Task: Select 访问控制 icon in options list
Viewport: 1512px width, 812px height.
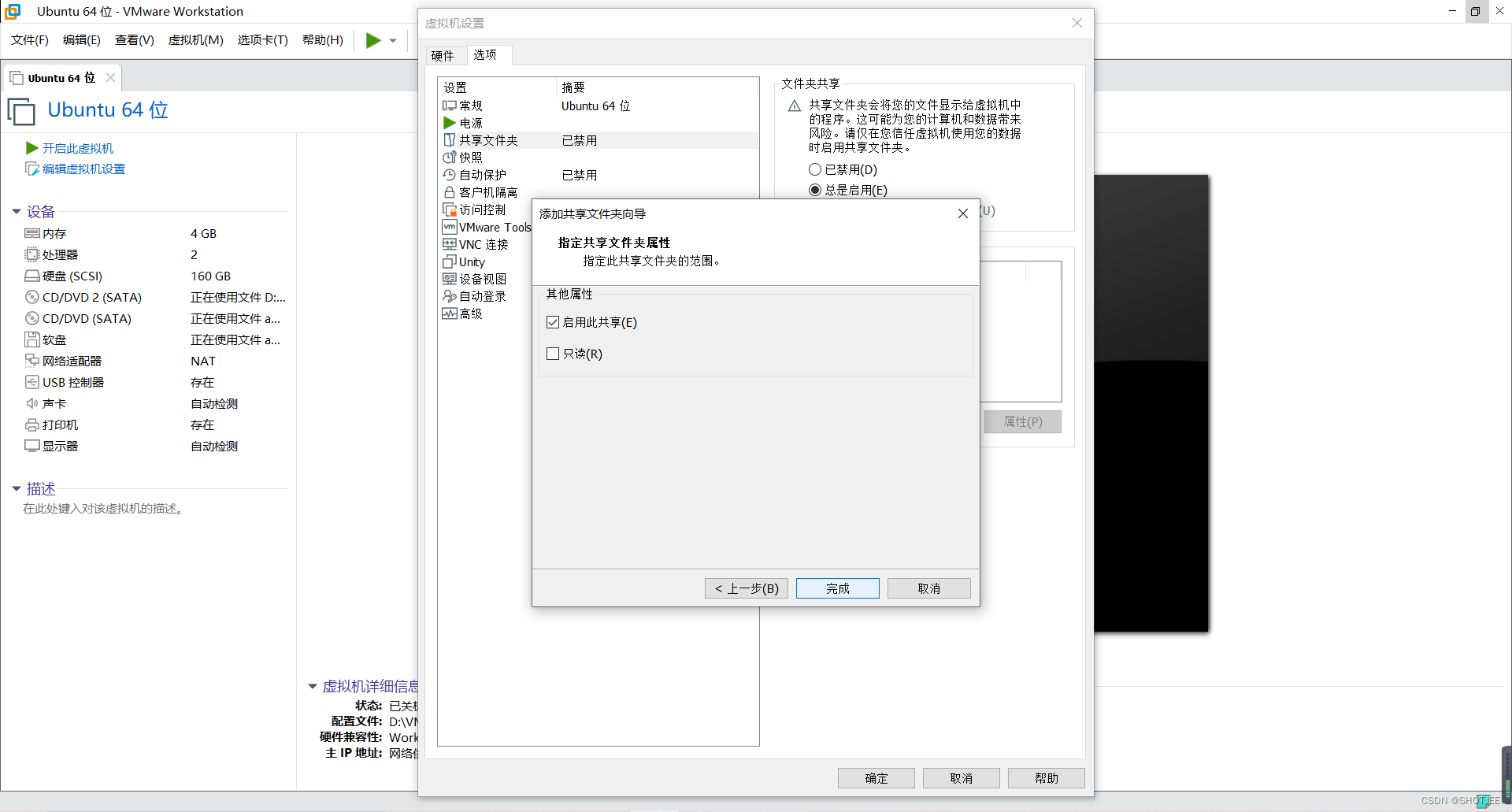Action: click(x=450, y=209)
